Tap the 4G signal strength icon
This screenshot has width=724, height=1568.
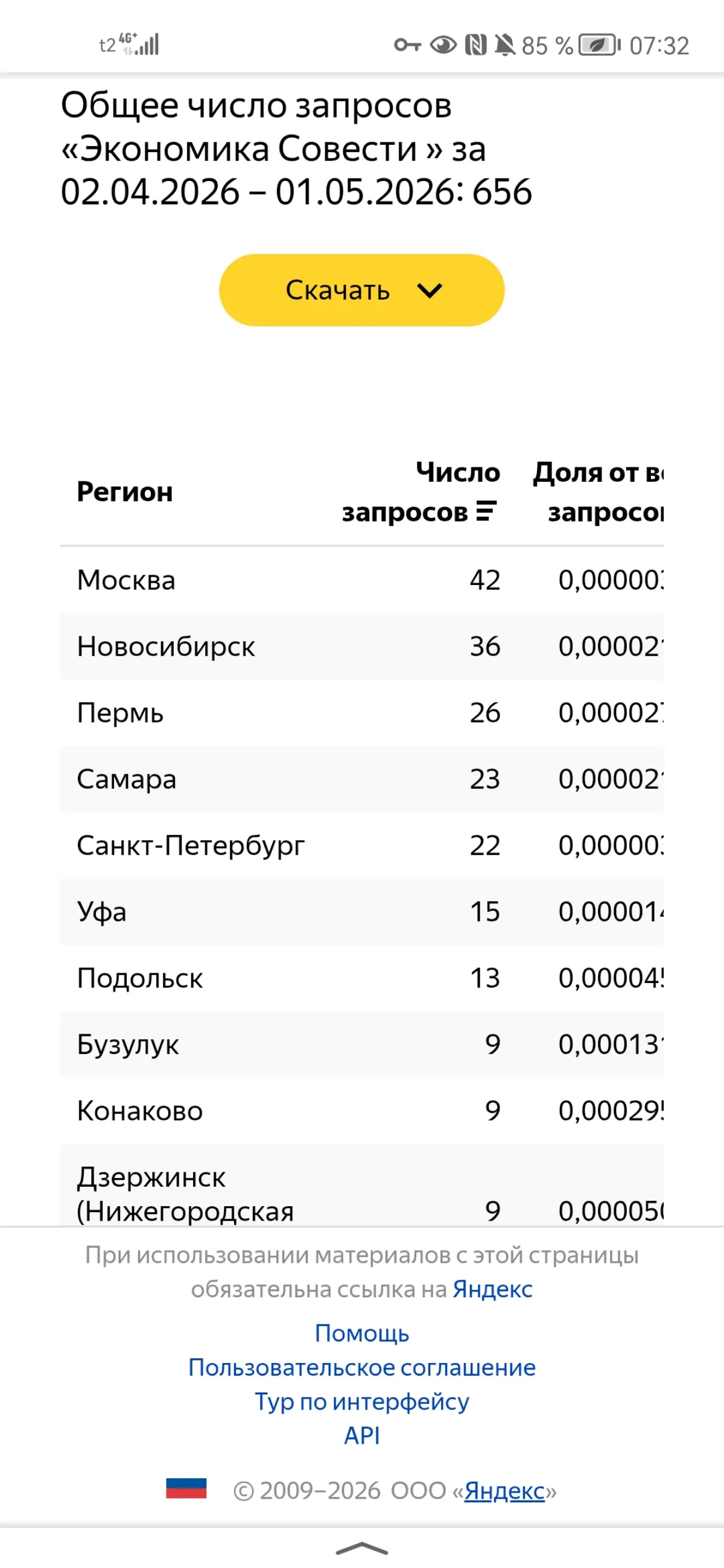click(x=139, y=44)
